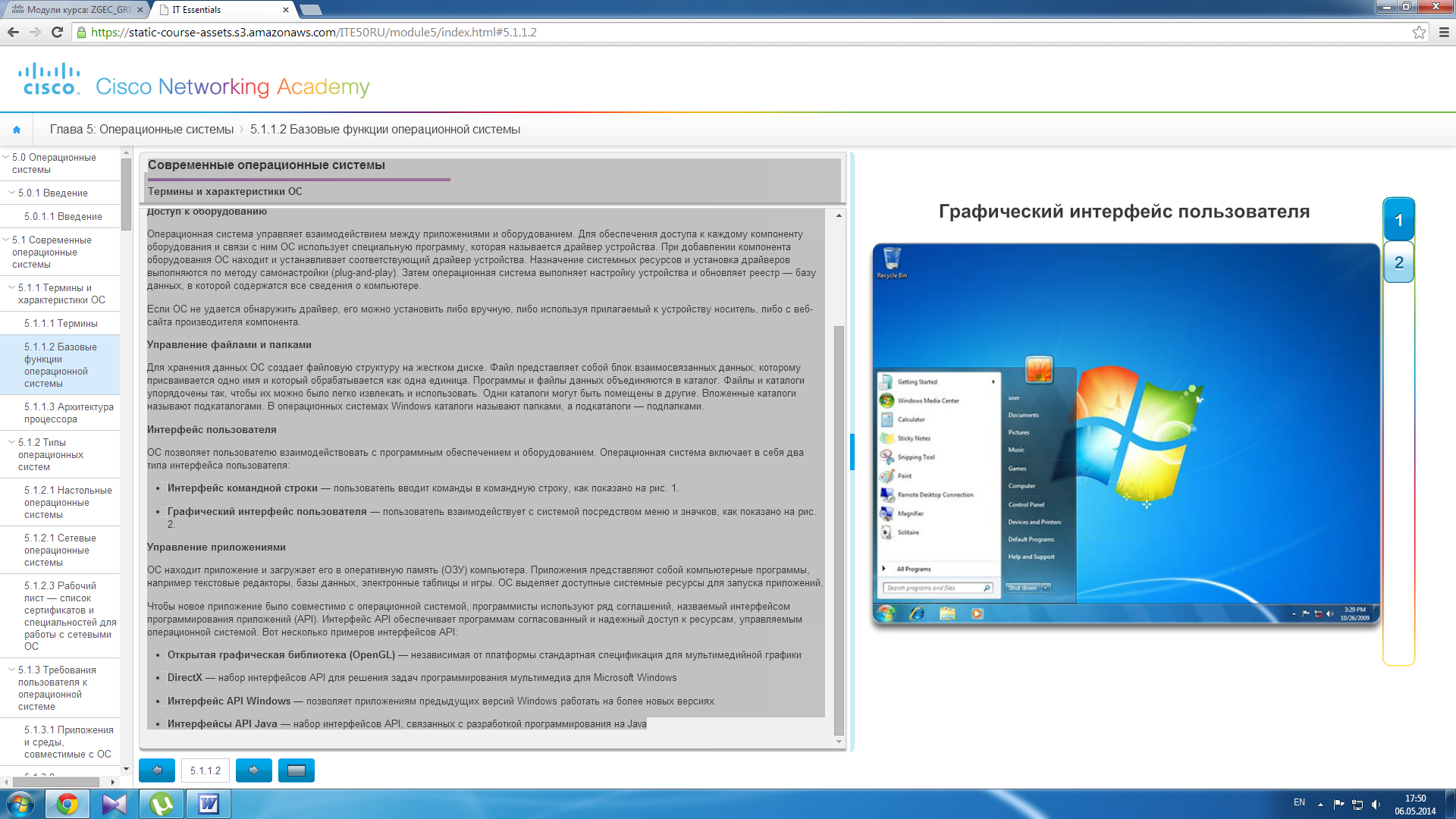Image resolution: width=1456 pixels, height=819 pixels.
Task: Click Show desktop strip
Action: click(1450, 804)
